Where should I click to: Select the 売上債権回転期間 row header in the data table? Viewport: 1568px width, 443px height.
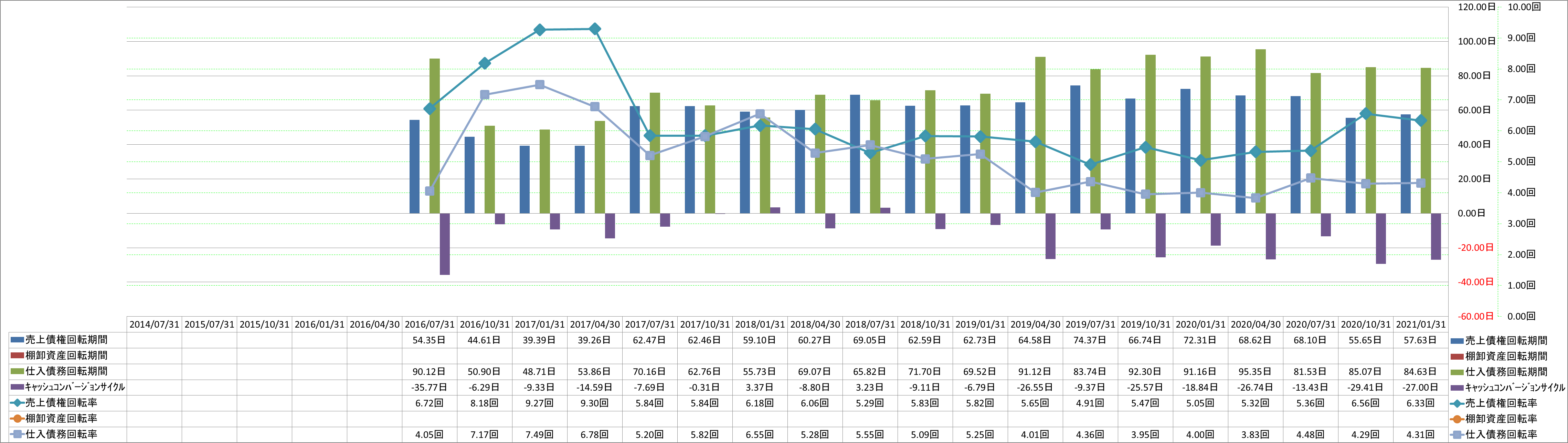click(67, 340)
